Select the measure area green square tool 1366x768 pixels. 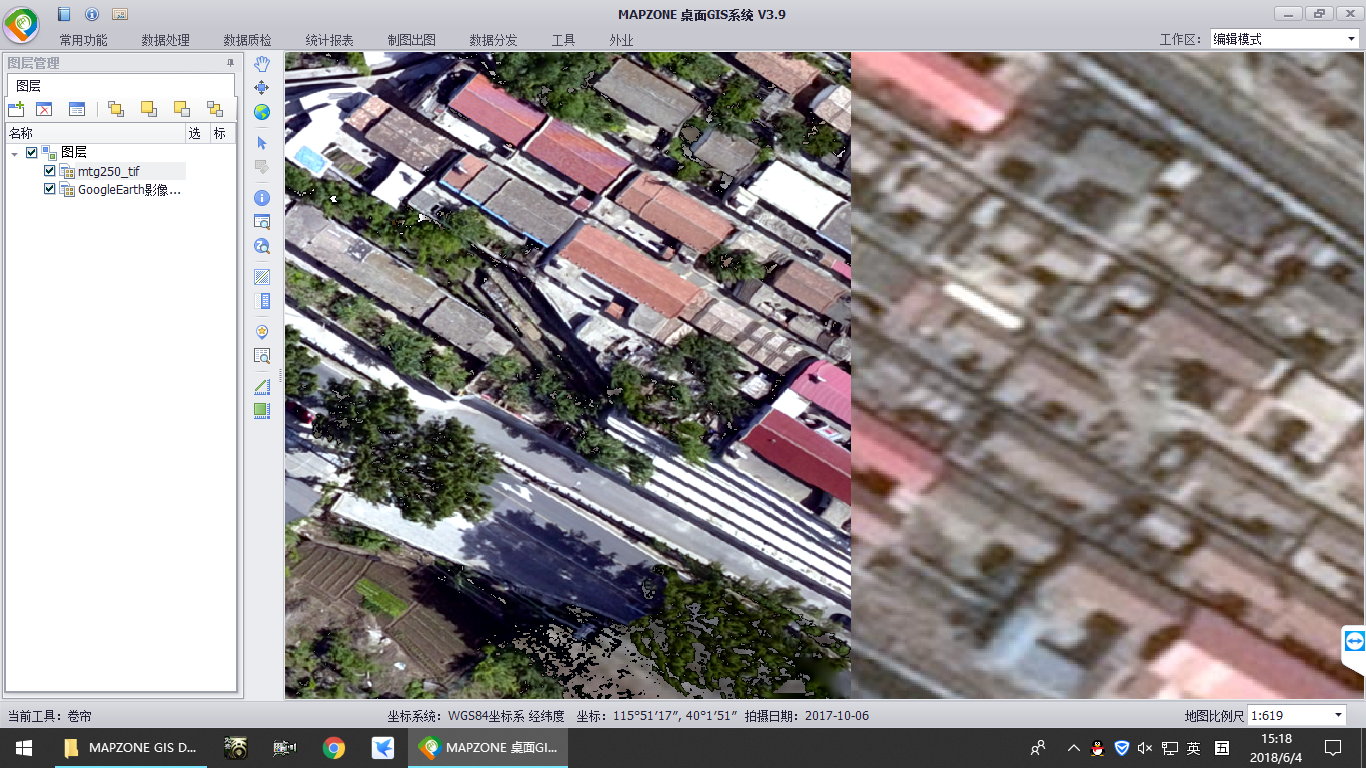[262, 410]
